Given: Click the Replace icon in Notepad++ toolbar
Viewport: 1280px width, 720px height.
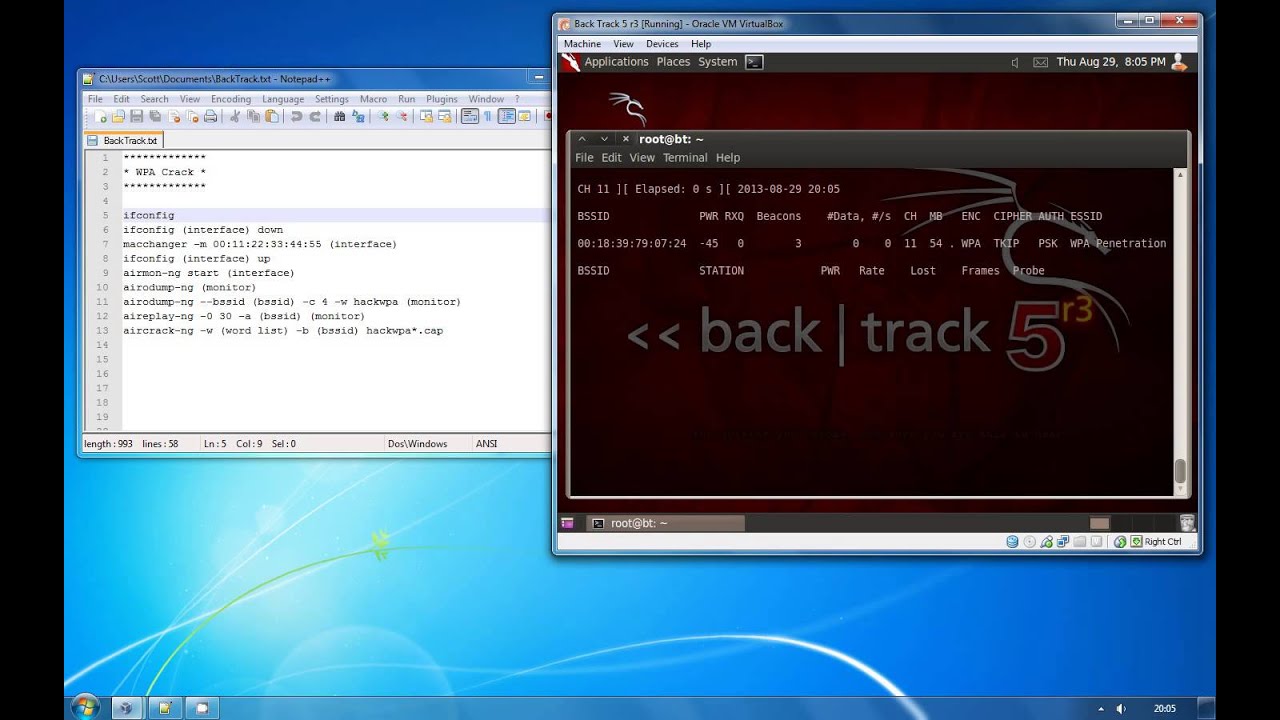Looking at the screenshot, I should point(358,116).
